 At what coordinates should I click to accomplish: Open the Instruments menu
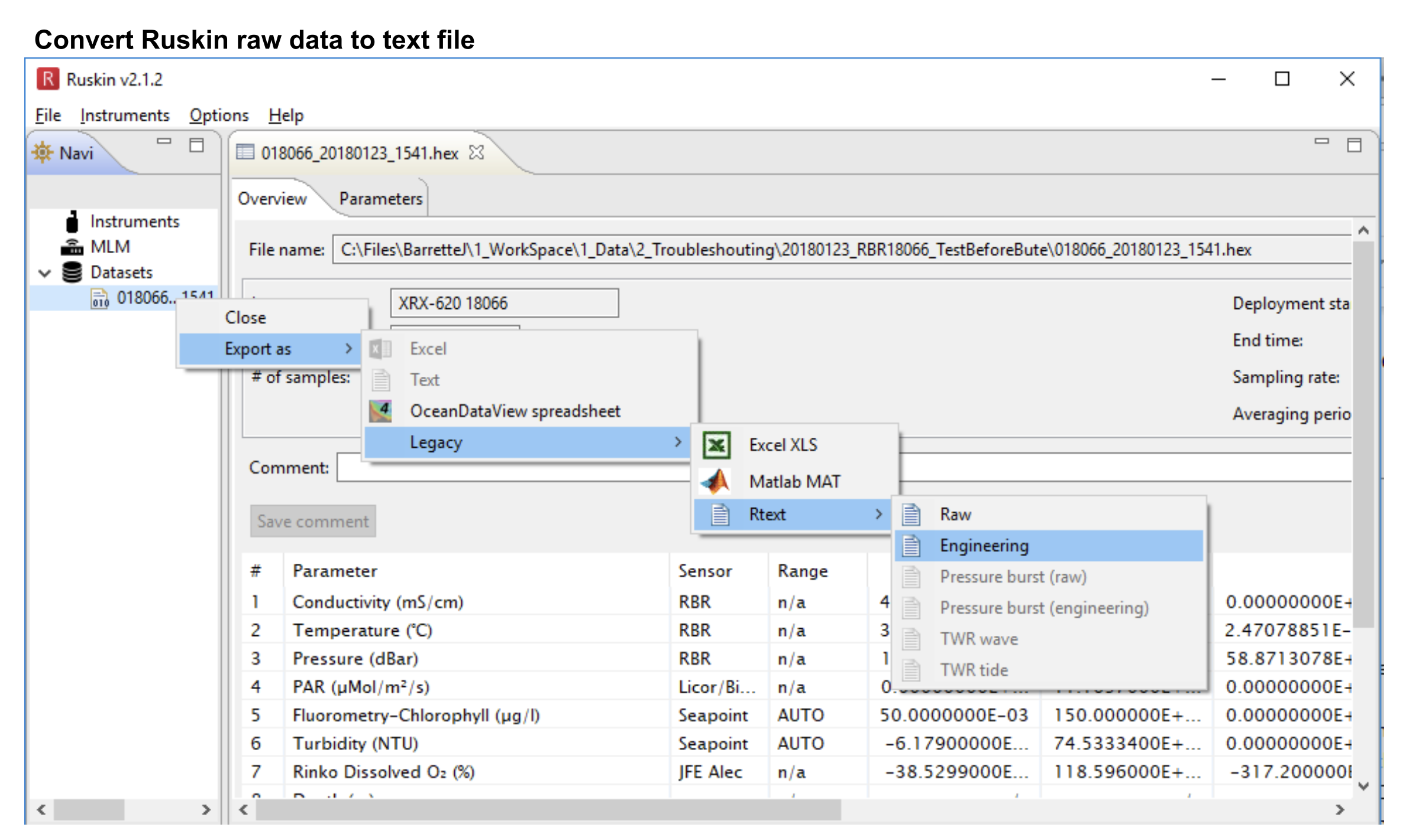(x=125, y=115)
